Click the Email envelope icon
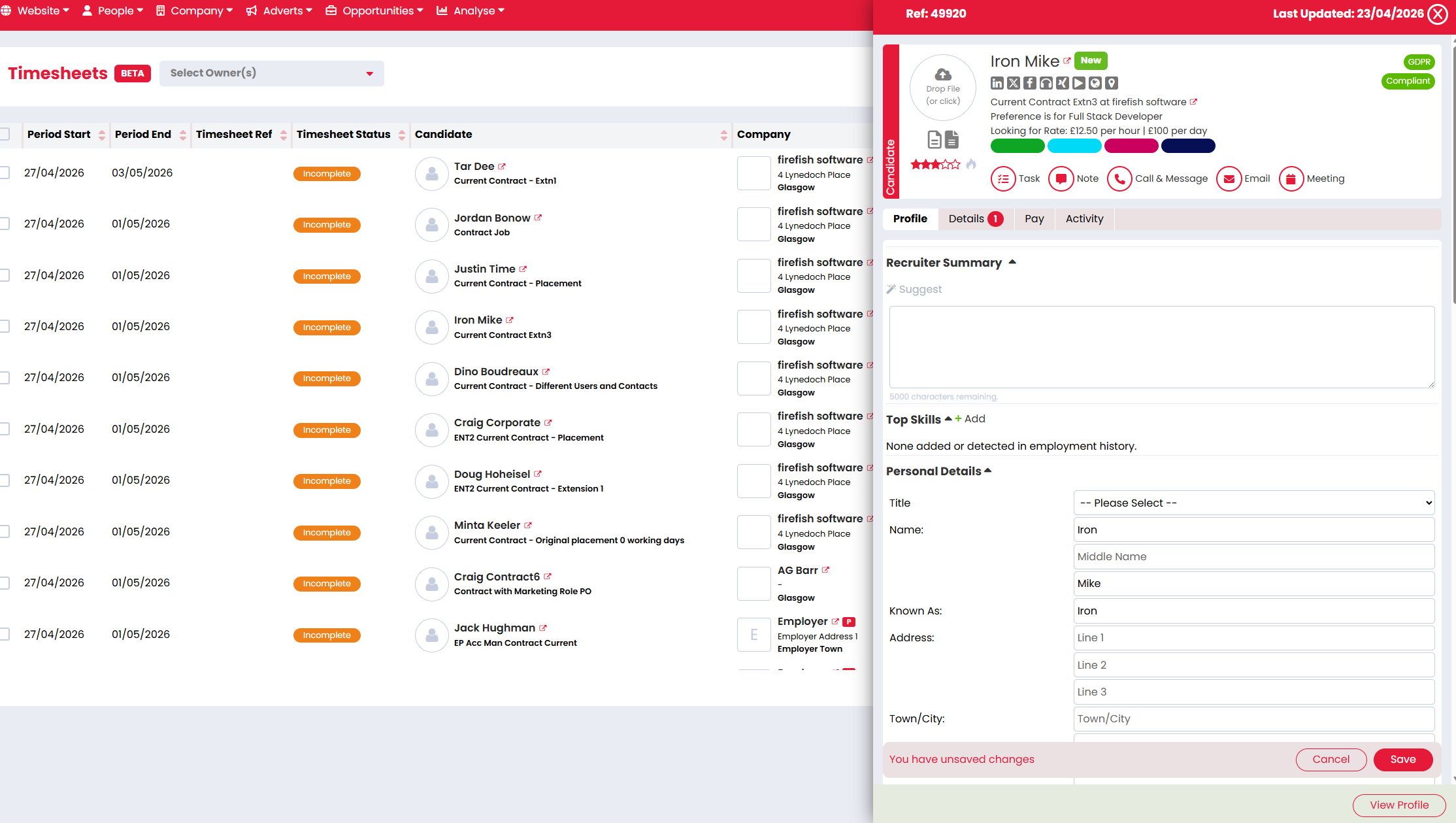The image size is (1456, 823). (x=1229, y=178)
